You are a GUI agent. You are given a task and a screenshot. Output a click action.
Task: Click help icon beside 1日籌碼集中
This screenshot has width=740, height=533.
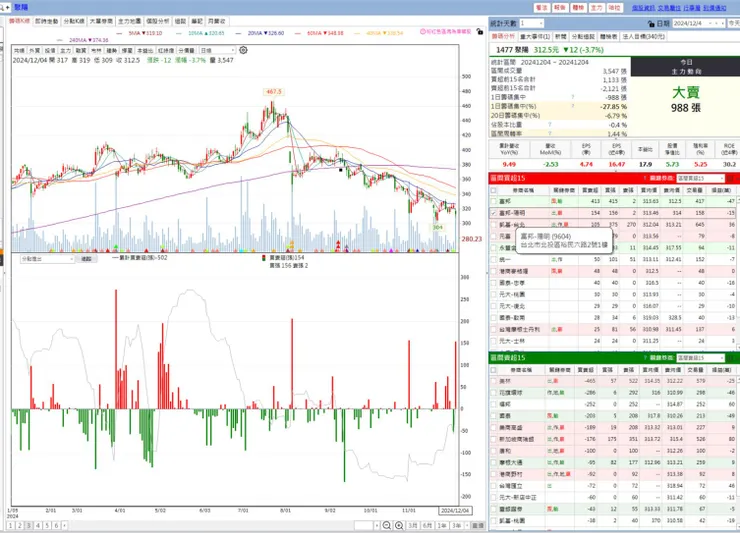tap(572, 97)
